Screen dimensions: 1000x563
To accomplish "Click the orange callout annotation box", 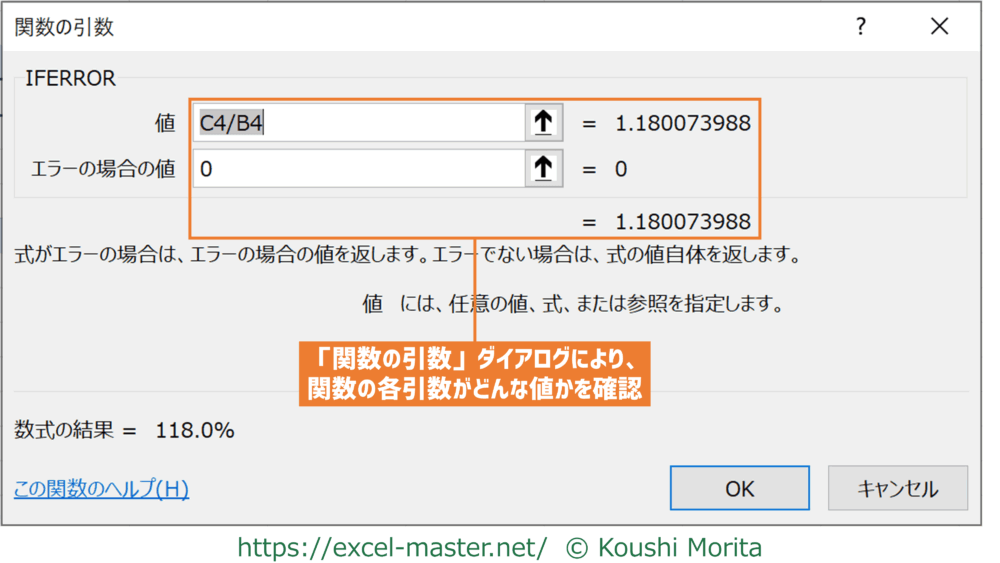I will (475, 373).
